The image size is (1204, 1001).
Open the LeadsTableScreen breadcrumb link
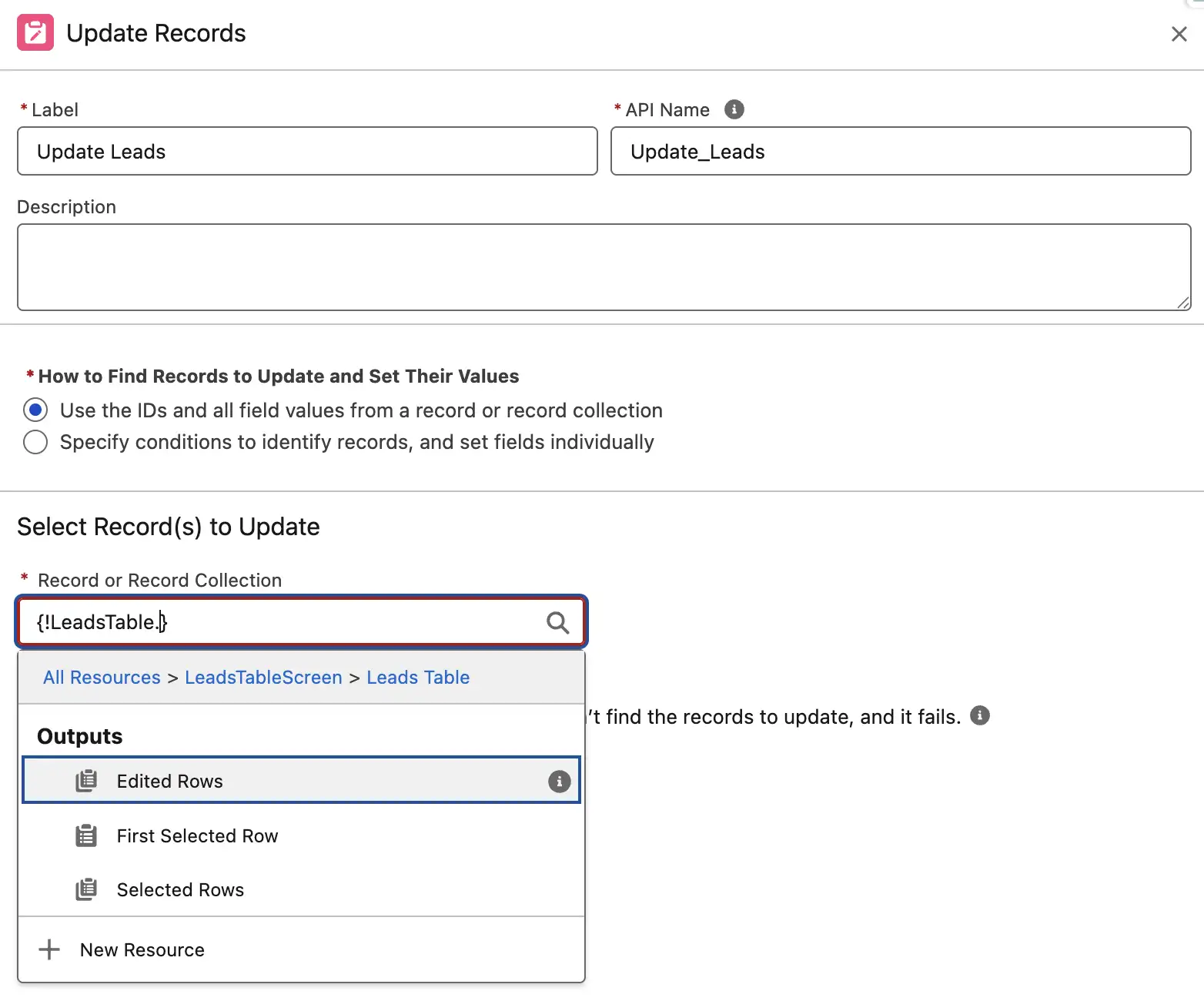263,677
